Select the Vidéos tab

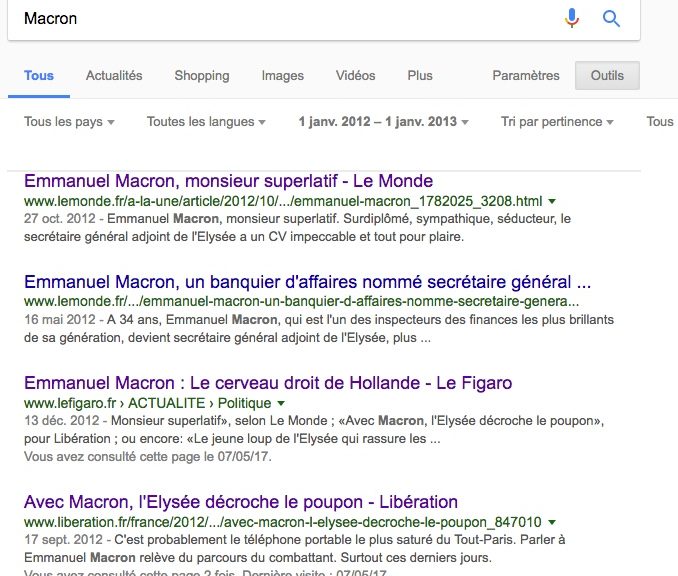(356, 76)
